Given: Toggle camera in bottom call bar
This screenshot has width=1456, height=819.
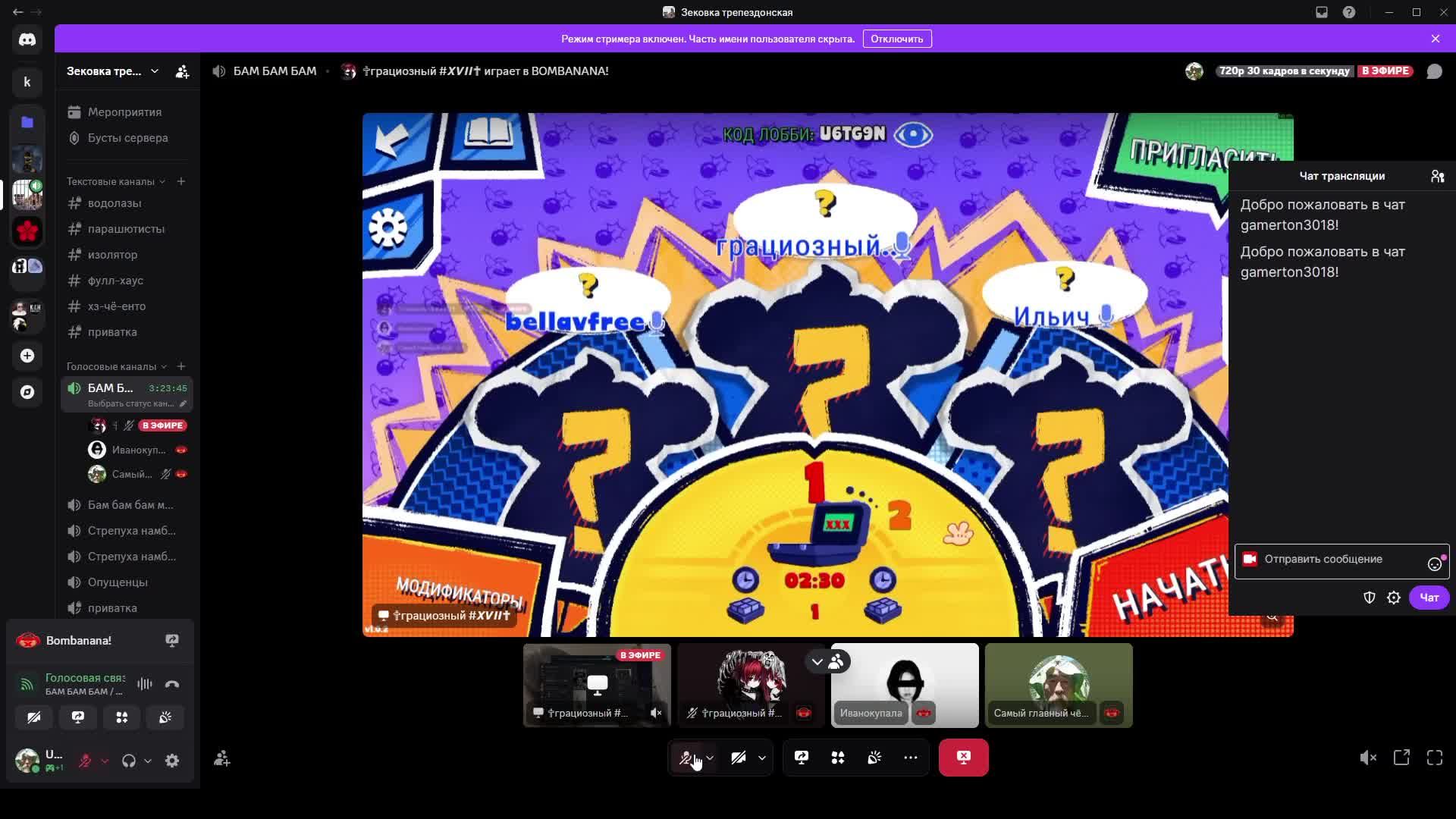Looking at the screenshot, I should 739,758.
